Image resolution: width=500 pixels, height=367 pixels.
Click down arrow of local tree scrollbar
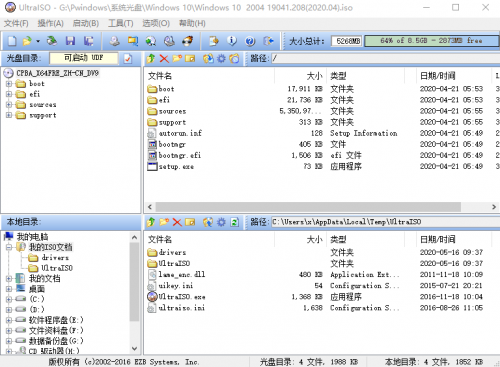point(134,349)
